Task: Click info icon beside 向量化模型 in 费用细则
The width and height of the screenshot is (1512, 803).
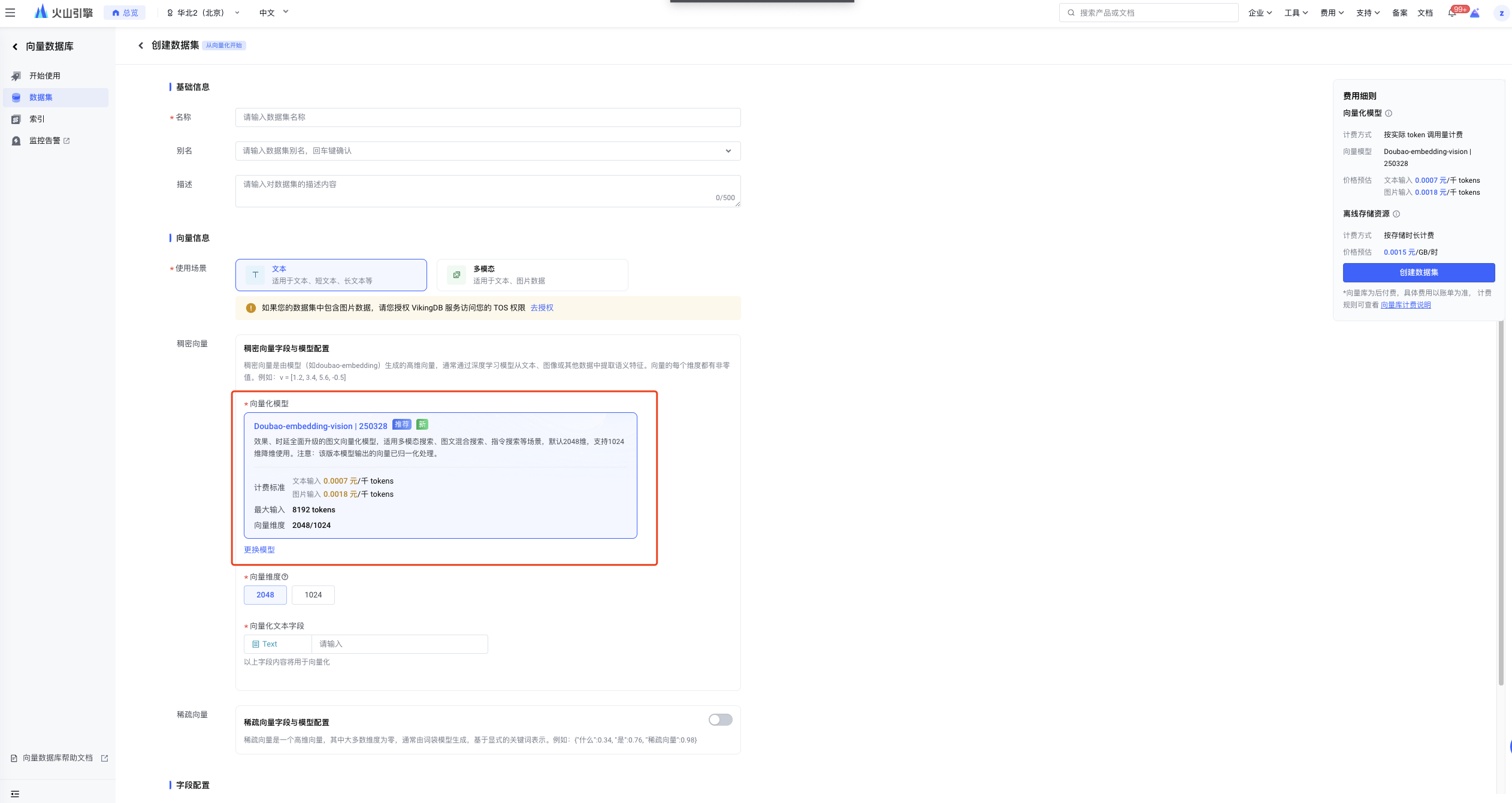Action: (1389, 113)
